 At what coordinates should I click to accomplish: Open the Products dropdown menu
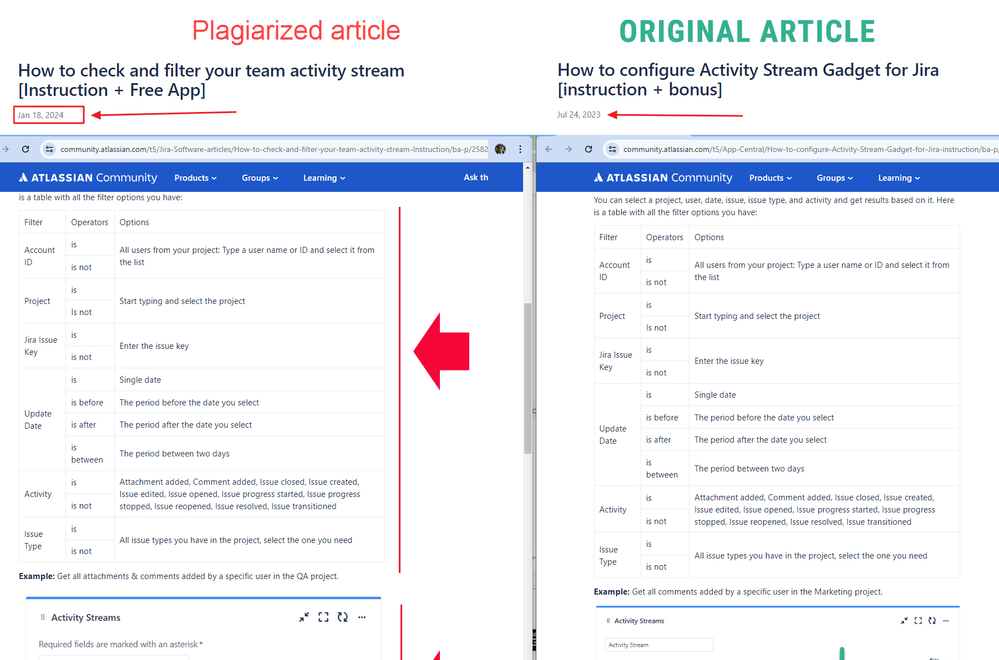(195, 177)
